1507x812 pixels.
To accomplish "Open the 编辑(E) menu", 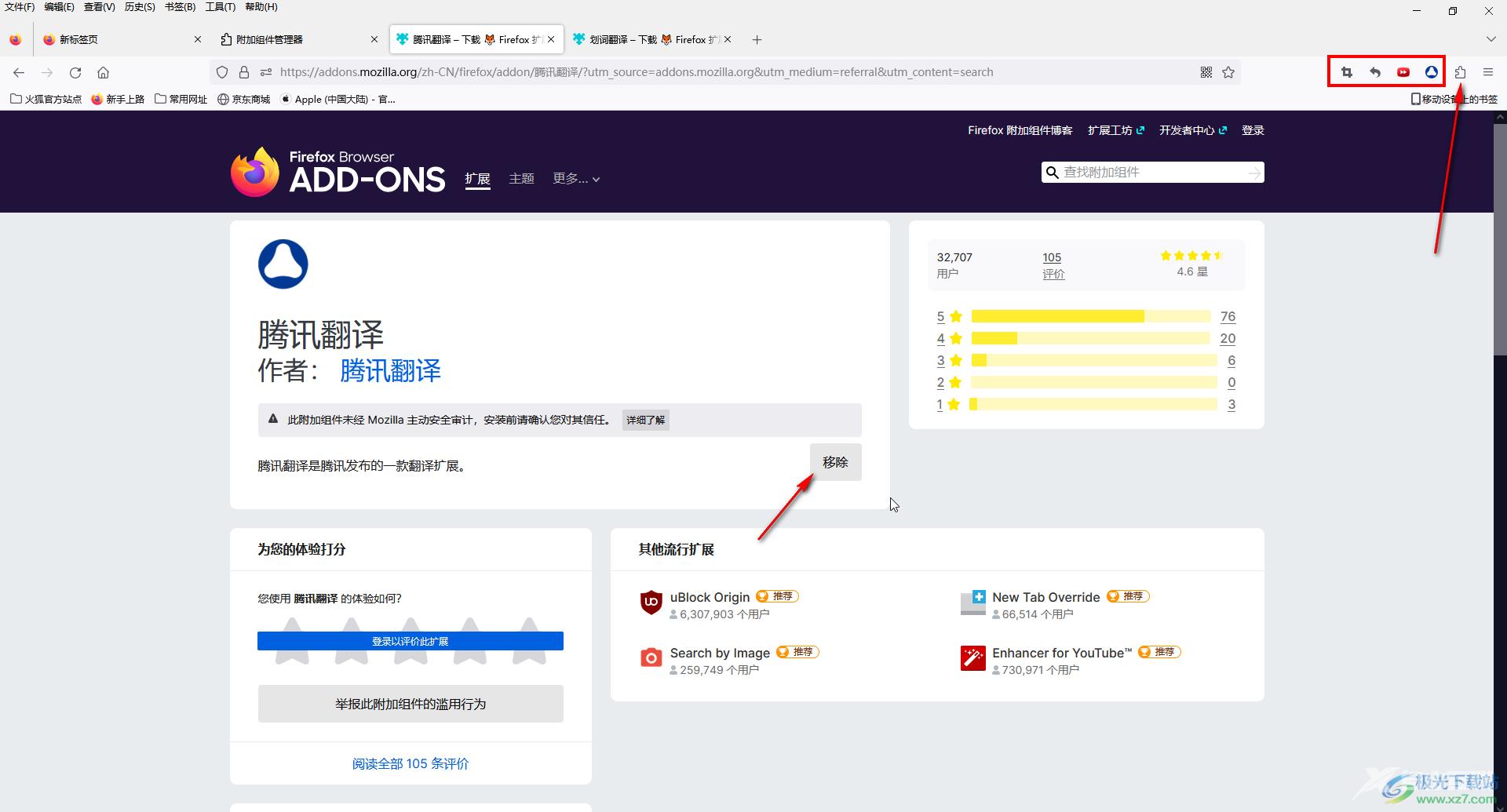I will coord(60,7).
